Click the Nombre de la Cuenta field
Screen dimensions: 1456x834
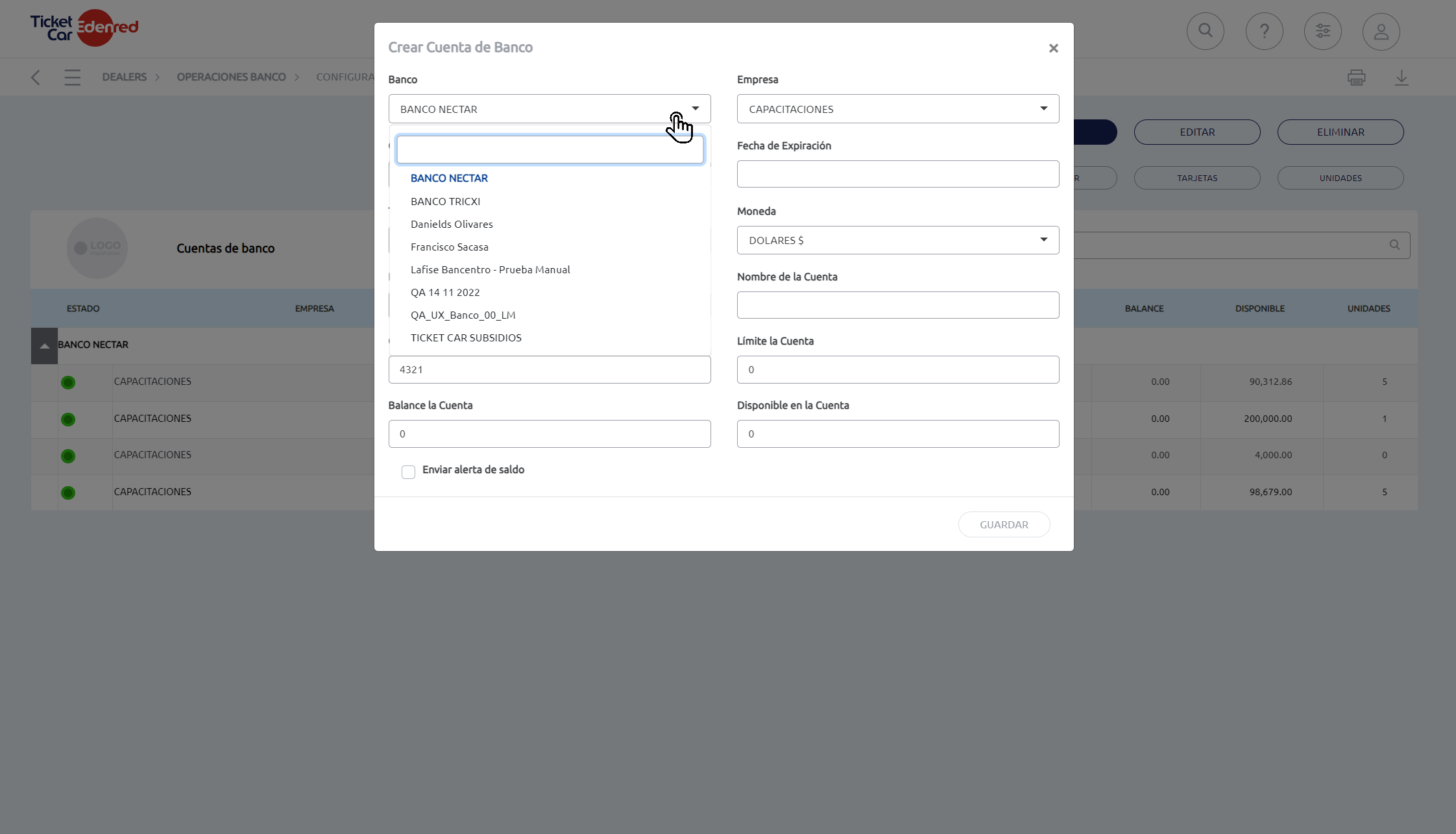click(x=898, y=305)
